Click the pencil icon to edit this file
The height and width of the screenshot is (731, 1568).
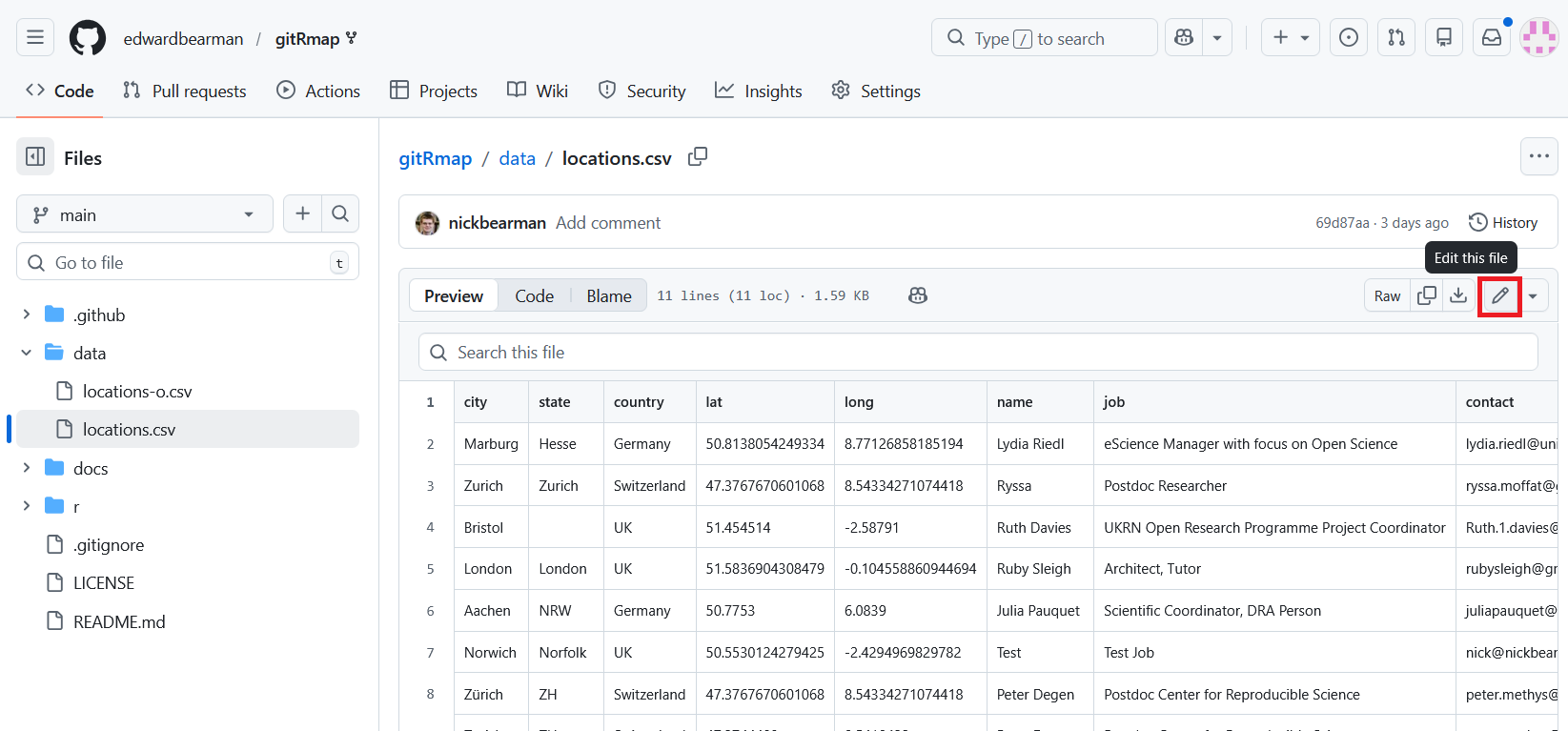tap(1499, 295)
